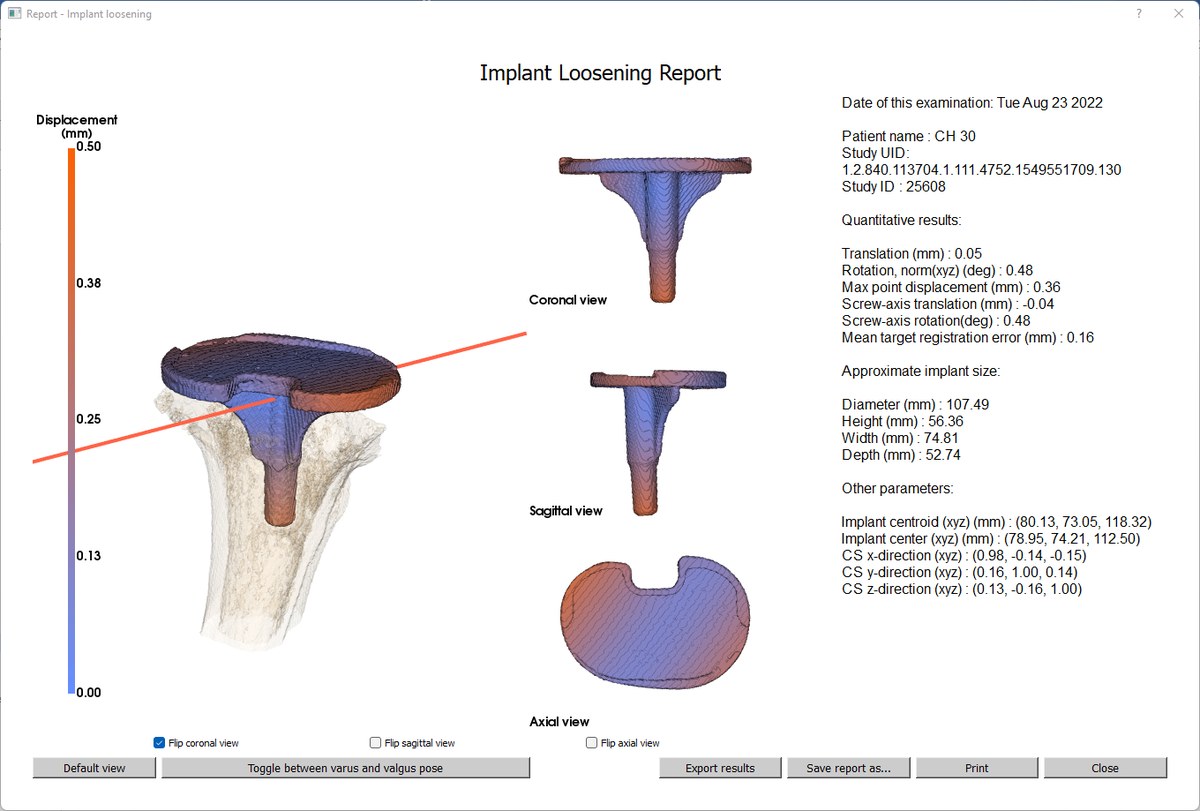1200x811 pixels.
Task: Click 'Screw-axis rotation(deg) : 0.48' line
Action: (936, 321)
